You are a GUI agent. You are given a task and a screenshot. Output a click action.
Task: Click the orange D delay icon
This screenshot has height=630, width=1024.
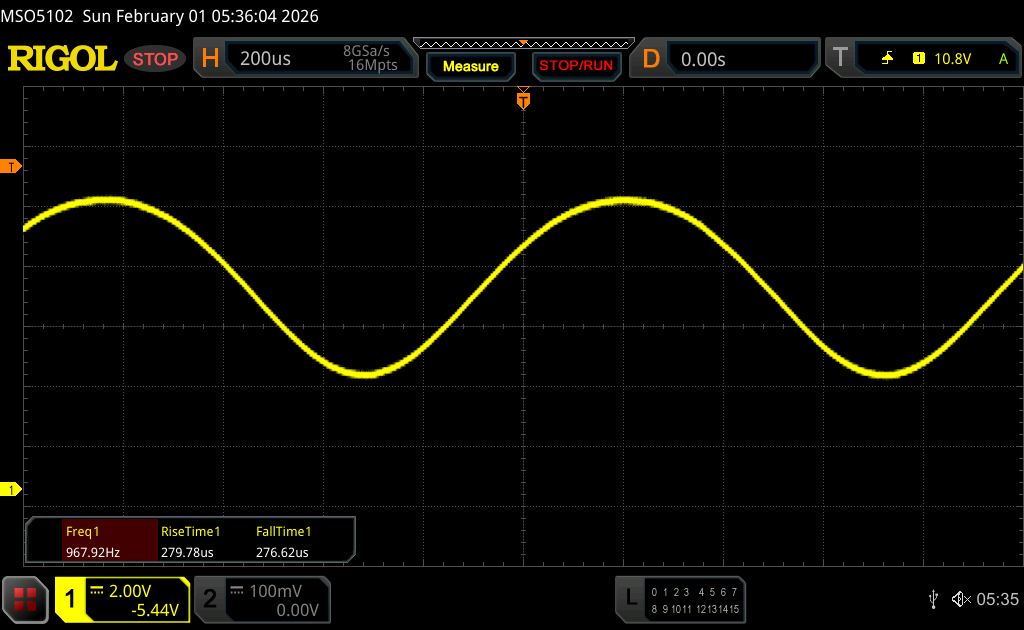[651, 59]
